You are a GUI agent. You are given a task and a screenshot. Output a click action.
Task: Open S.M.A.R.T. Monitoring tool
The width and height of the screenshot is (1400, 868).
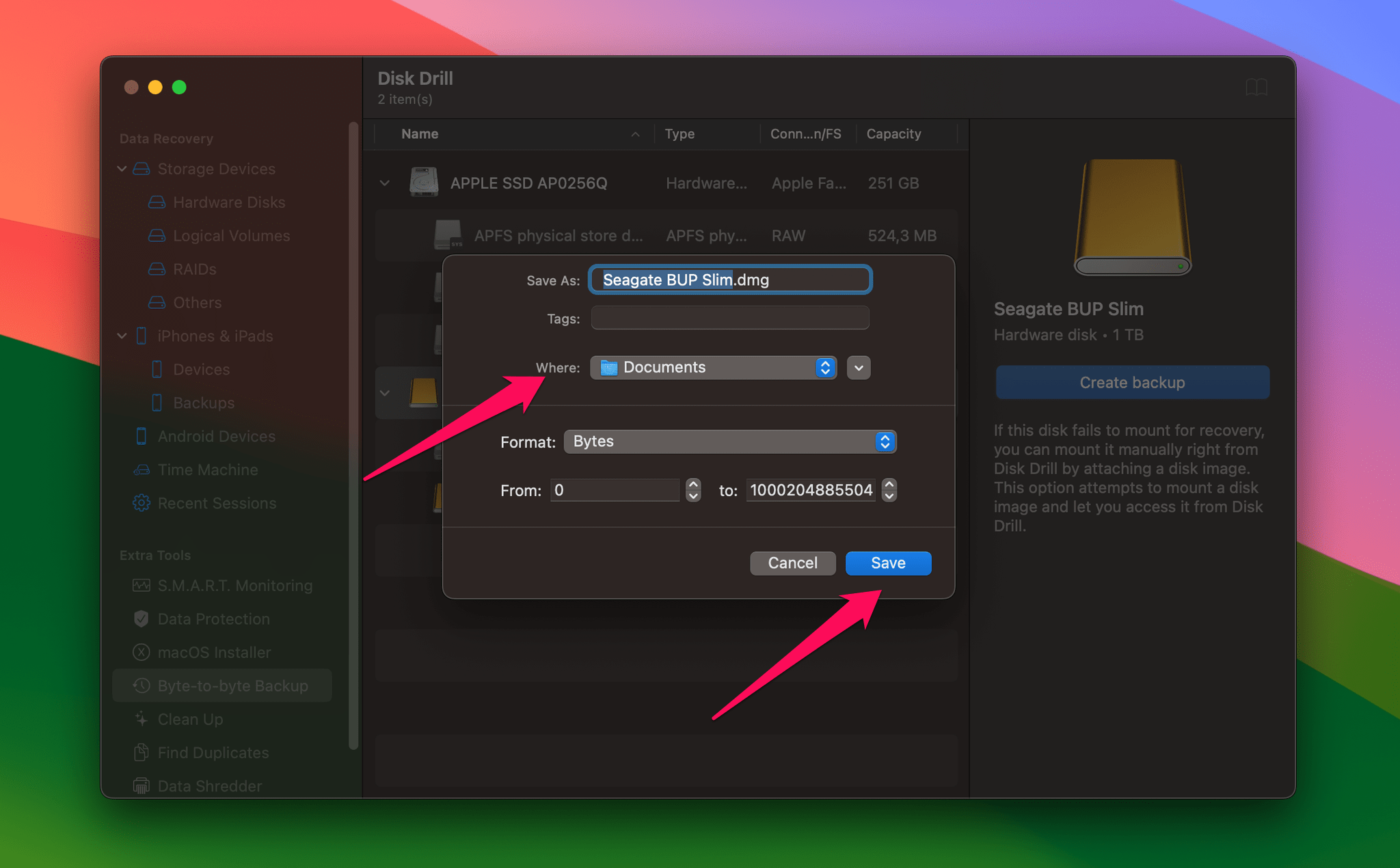(x=141, y=585)
